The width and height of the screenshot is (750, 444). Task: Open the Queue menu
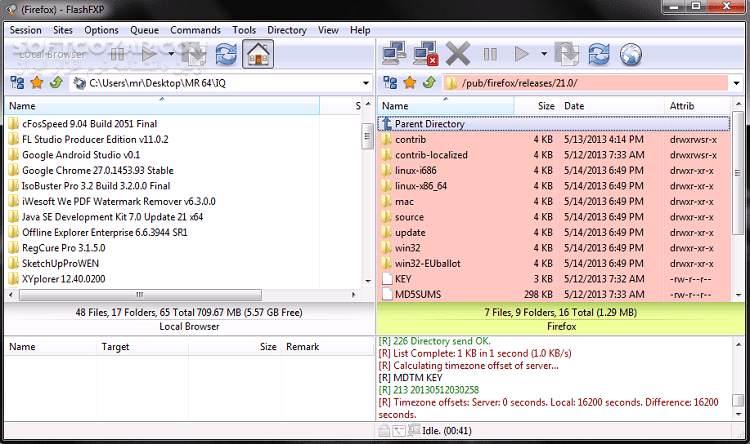click(144, 30)
